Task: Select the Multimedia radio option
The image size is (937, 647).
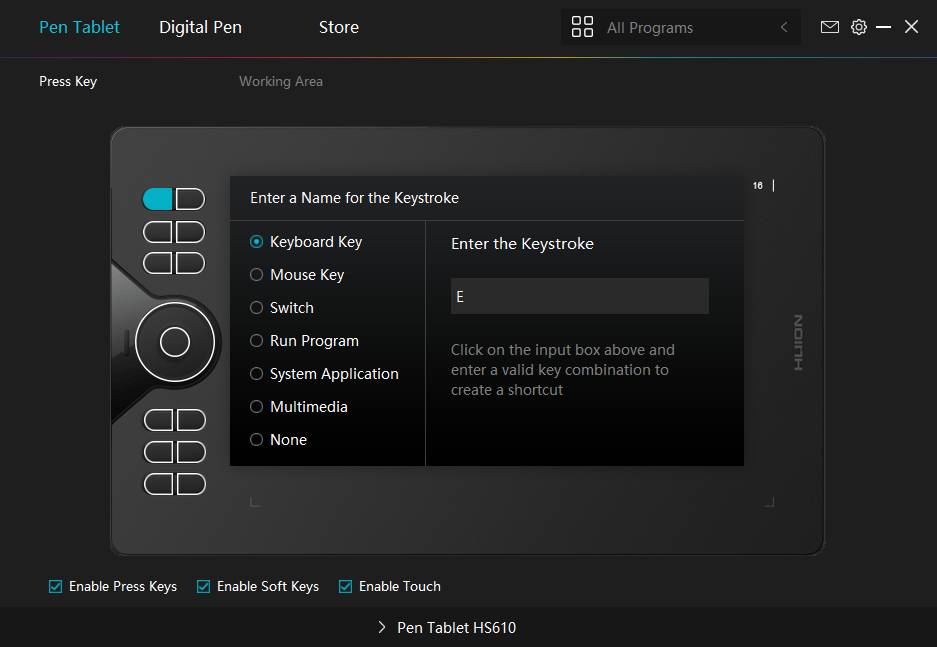Action: click(257, 407)
